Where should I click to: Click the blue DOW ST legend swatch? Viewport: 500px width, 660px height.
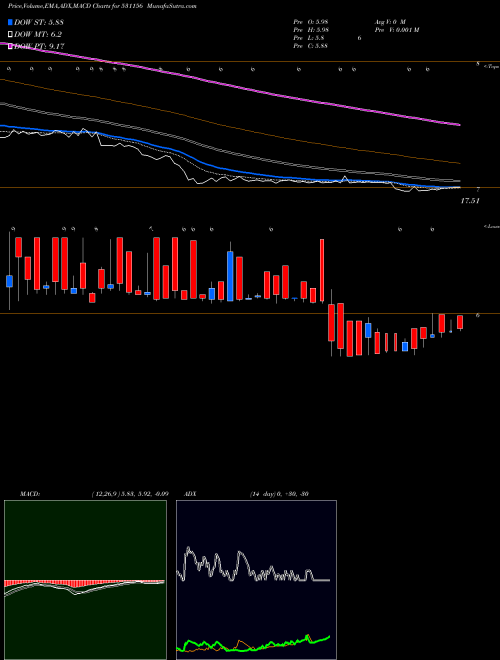pos(10,22)
